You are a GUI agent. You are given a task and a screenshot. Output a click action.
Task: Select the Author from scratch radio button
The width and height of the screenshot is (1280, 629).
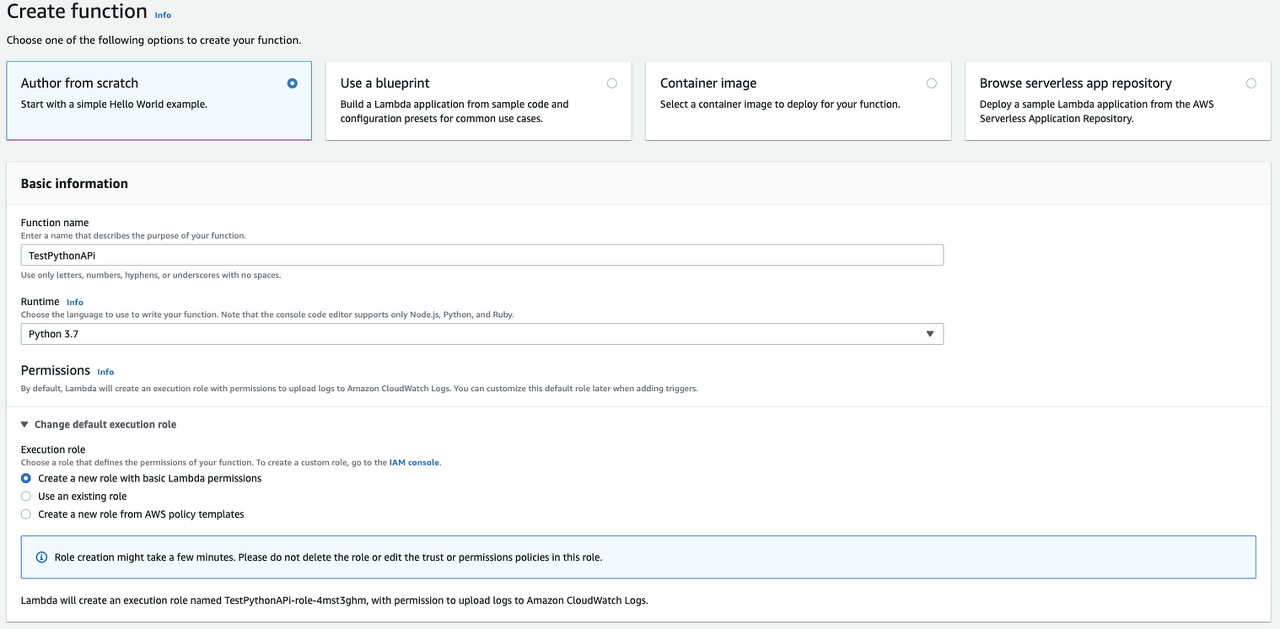point(292,83)
